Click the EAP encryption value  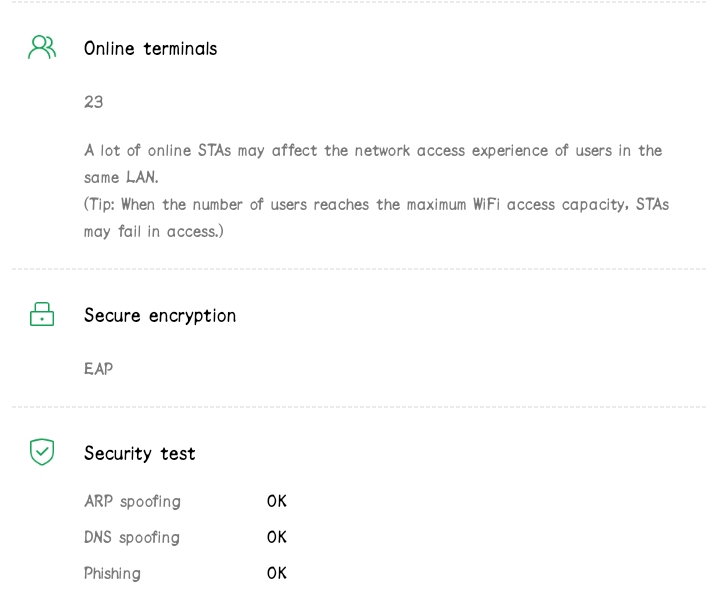point(98,369)
